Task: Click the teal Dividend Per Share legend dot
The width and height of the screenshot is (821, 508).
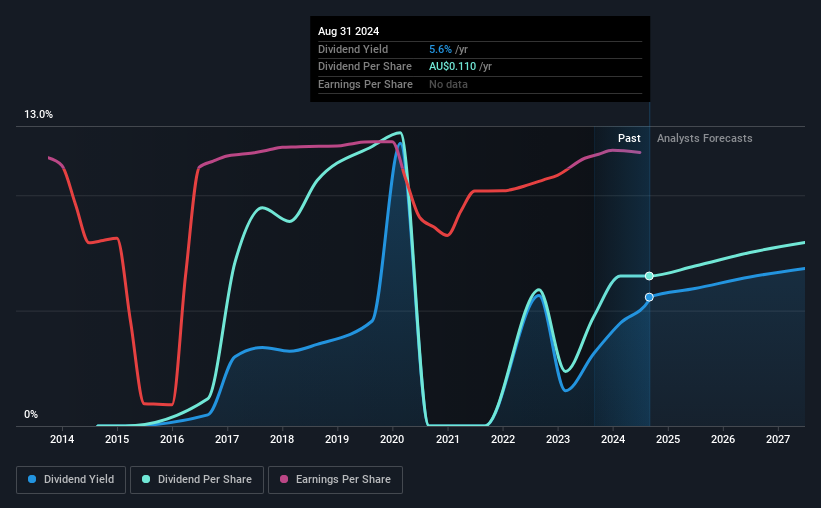Action: point(146,479)
